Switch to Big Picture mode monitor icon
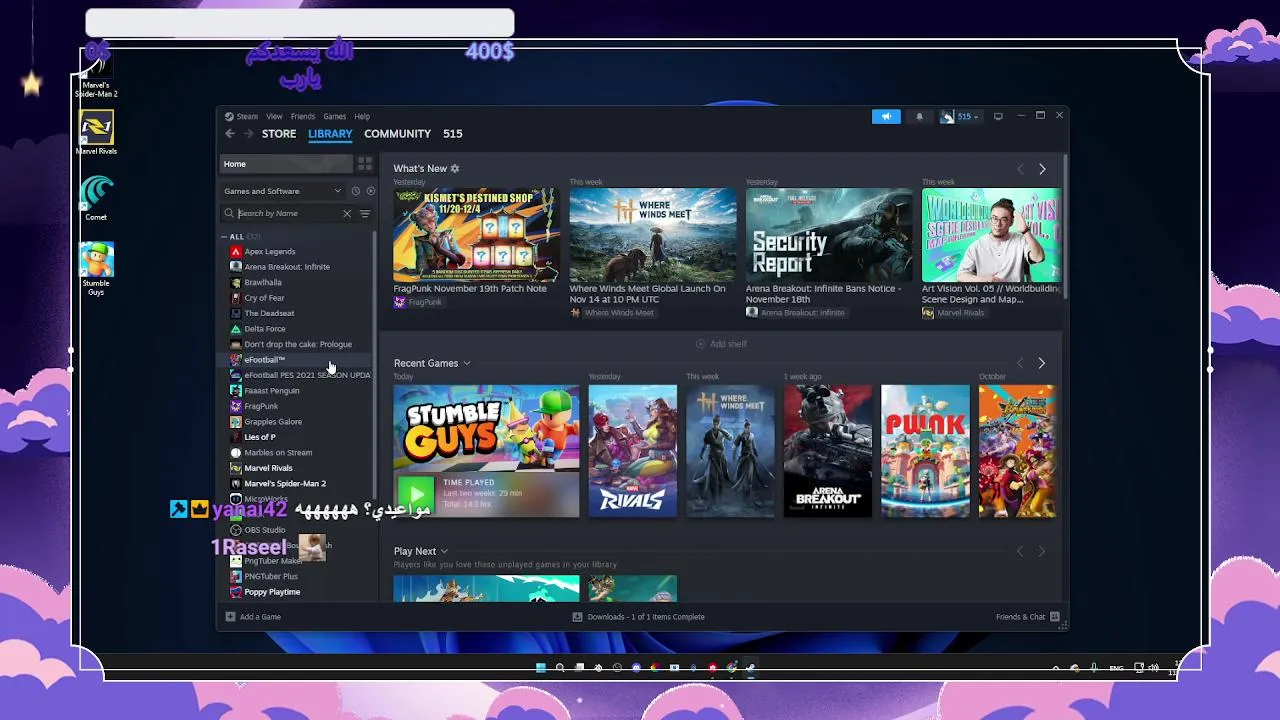Screen dimensions: 1280x720 click(998, 116)
